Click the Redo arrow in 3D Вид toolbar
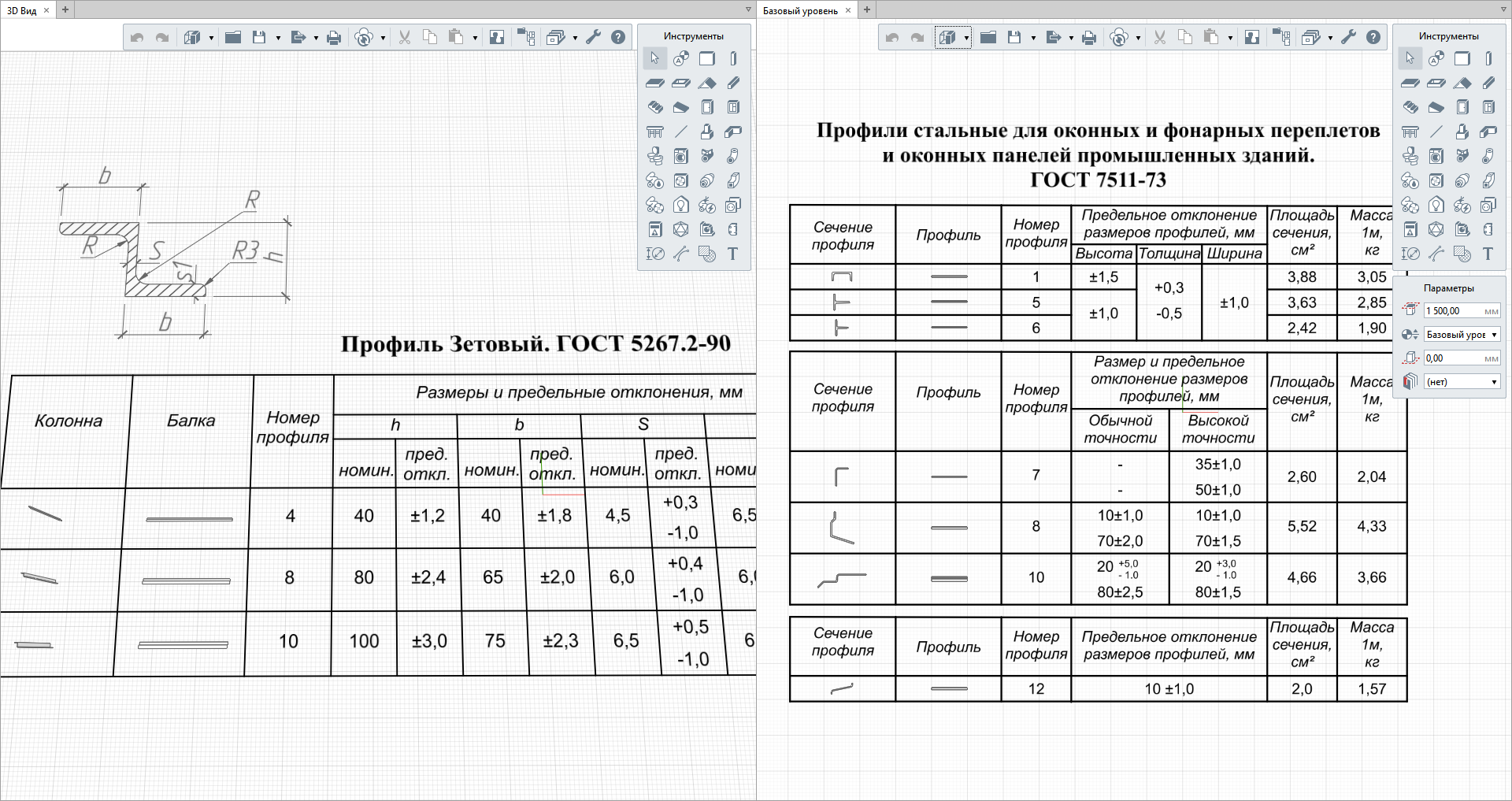This screenshot has height=801, width=1512. click(162, 37)
